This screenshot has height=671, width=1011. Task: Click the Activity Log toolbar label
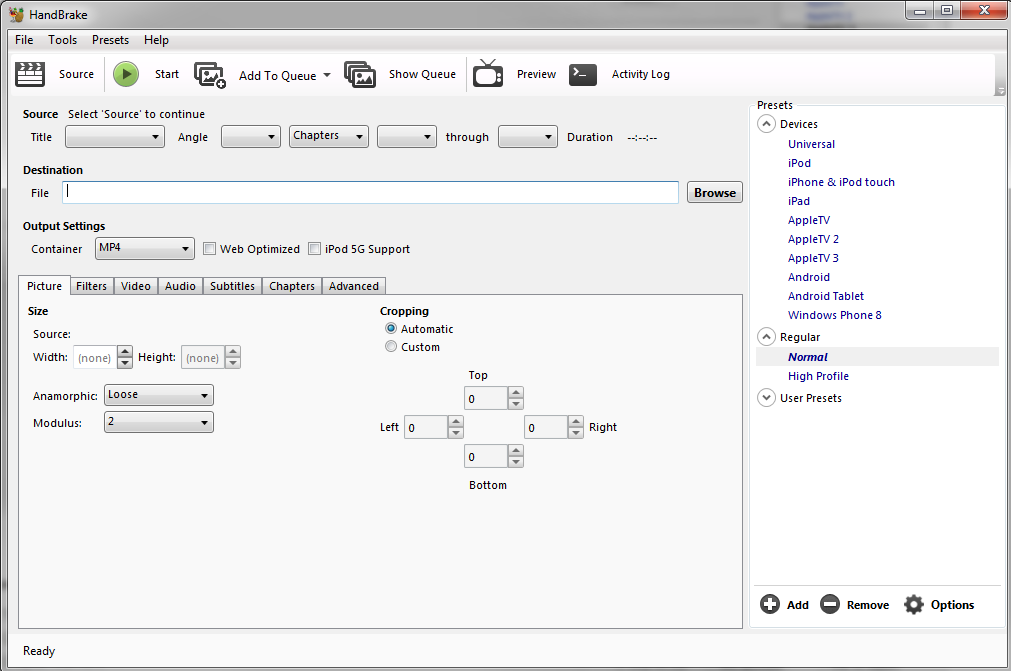(x=641, y=74)
